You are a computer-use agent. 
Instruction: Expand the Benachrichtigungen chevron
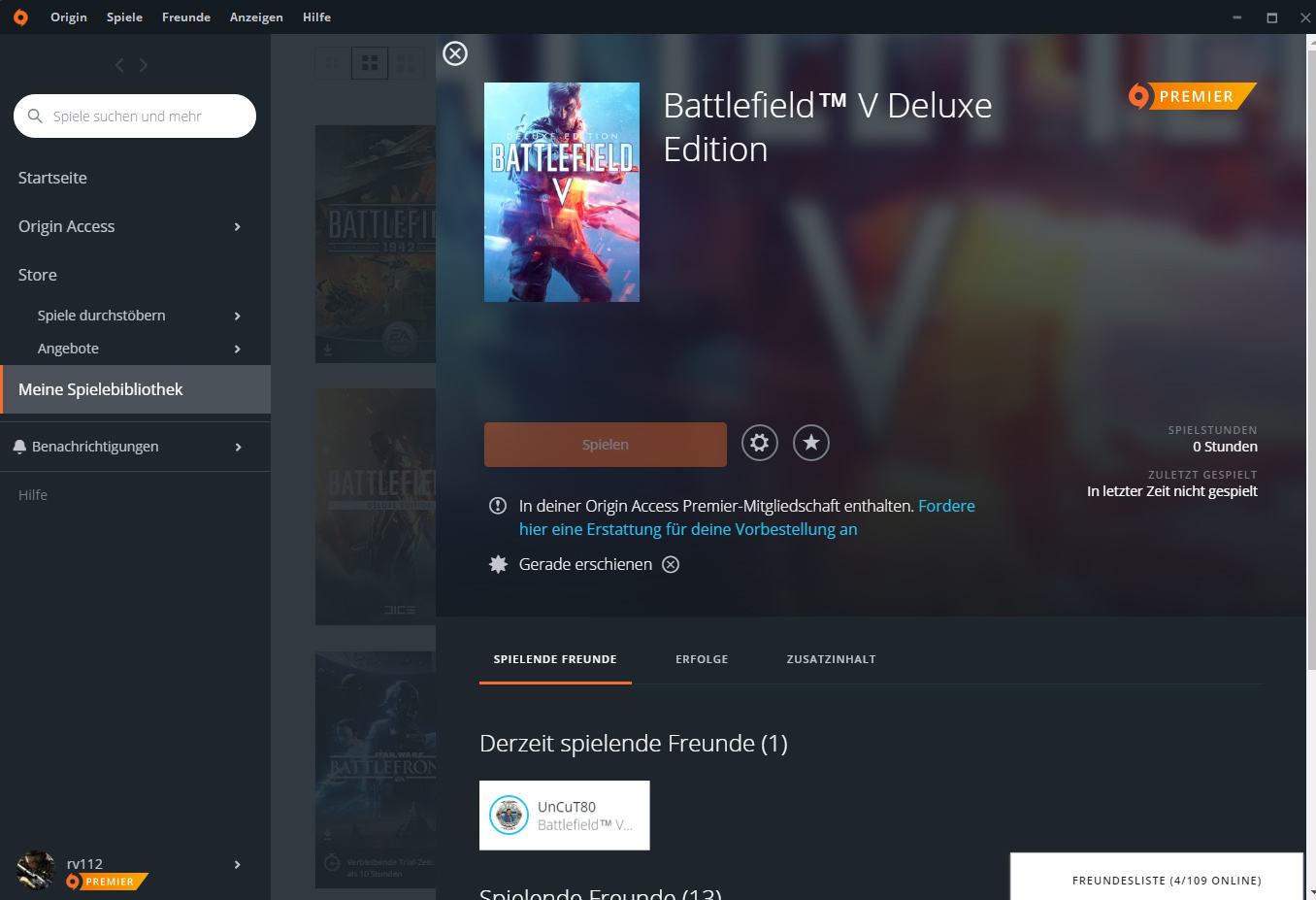coord(238,447)
